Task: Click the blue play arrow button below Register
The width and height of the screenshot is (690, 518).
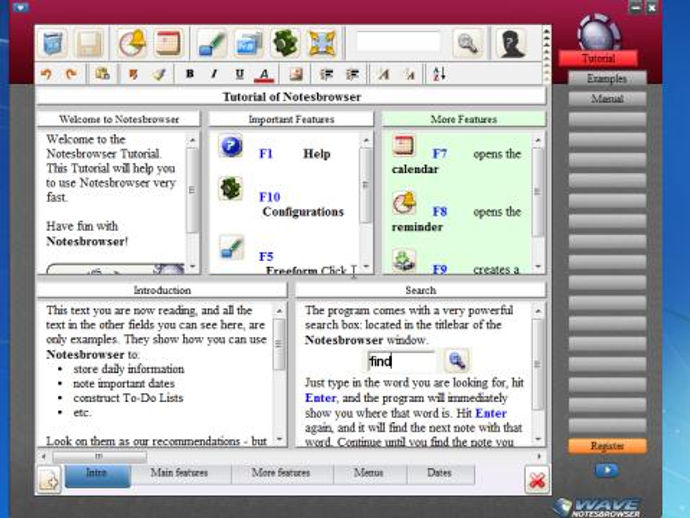Action: [x=607, y=470]
